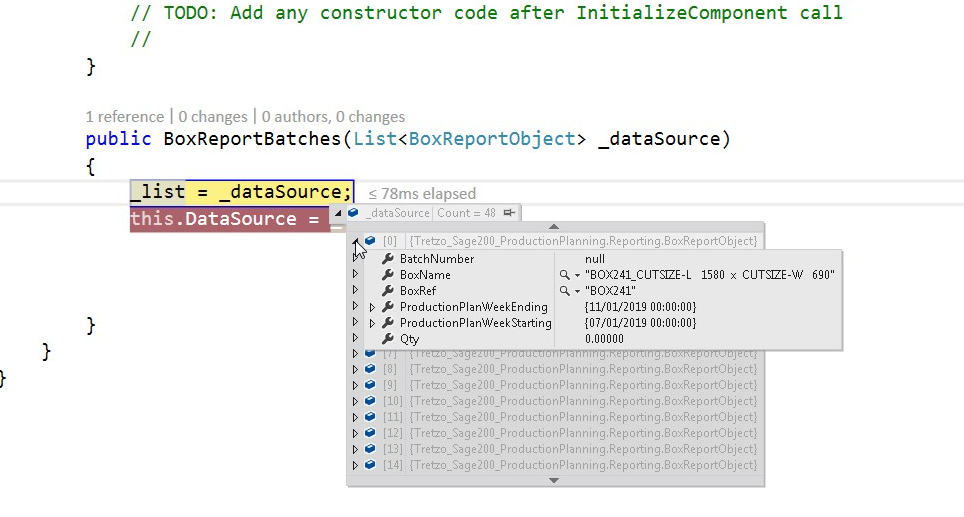Click the blue object icon for item [14]
The height and width of the screenshot is (517, 964).
[370, 465]
